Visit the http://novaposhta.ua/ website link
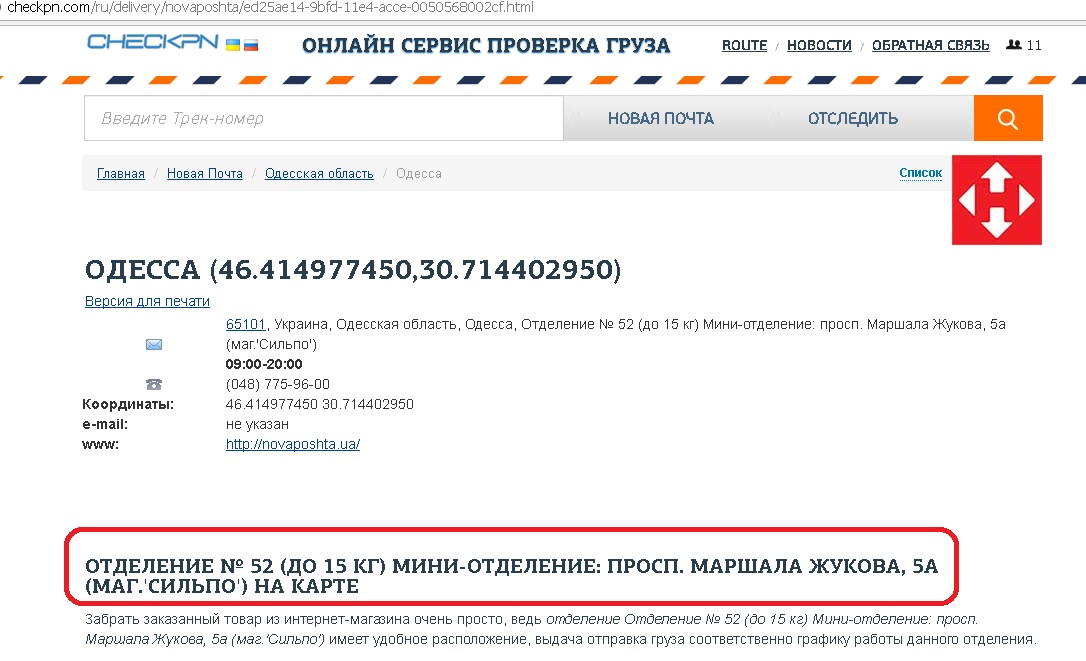Image resolution: width=1086 pixels, height=661 pixels. pos(293,445)
